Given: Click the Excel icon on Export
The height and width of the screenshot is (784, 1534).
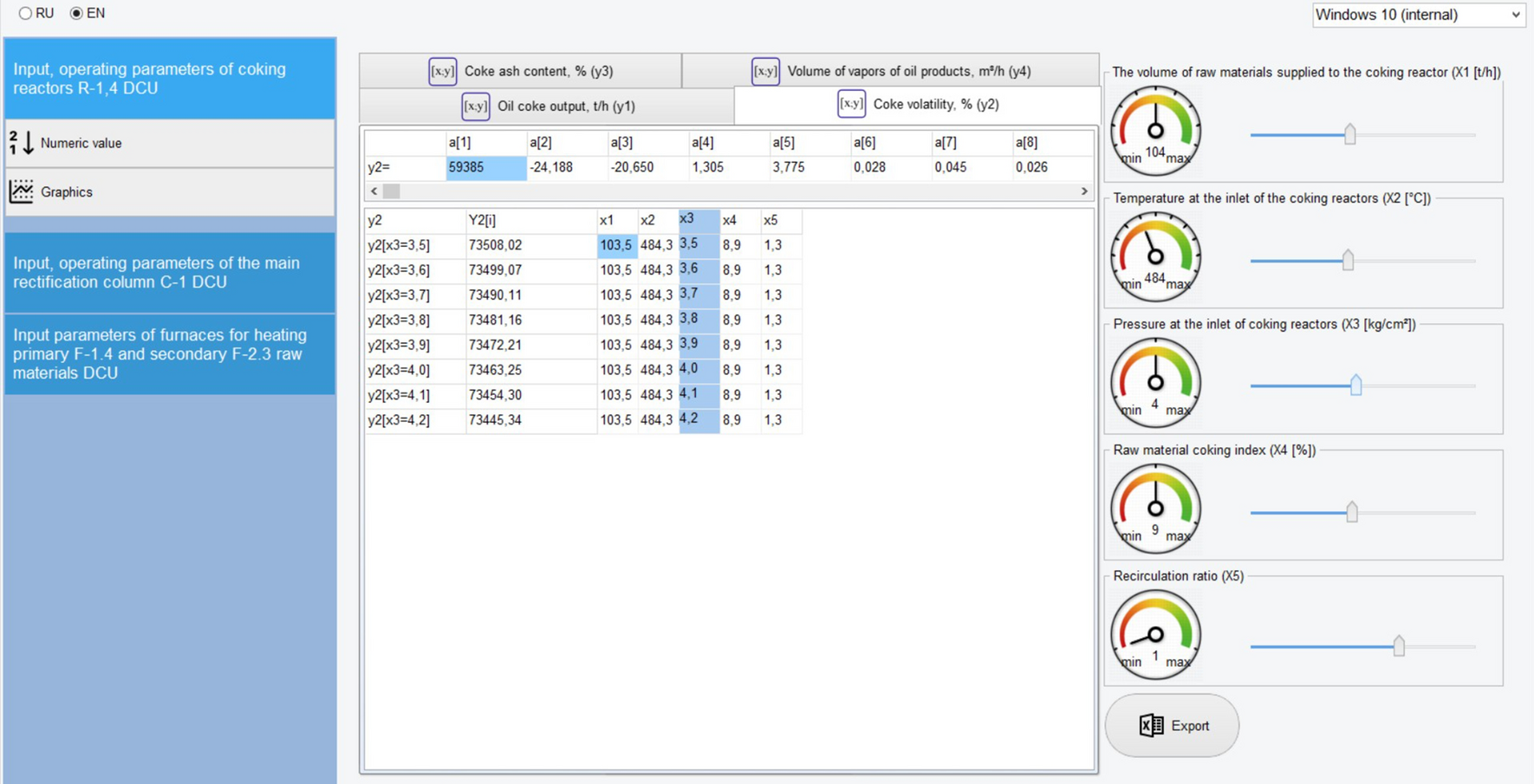Looking at the screenshot, I should pos(1151,726).
